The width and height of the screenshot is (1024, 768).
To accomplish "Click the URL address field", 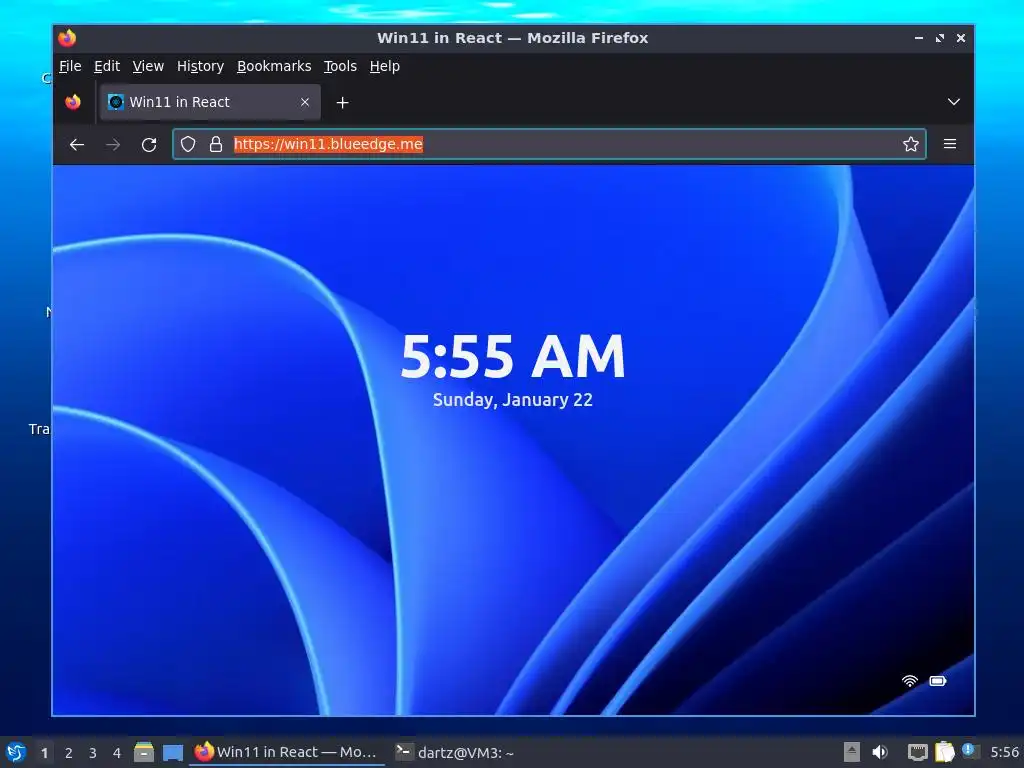I will [x=549, y=144].
